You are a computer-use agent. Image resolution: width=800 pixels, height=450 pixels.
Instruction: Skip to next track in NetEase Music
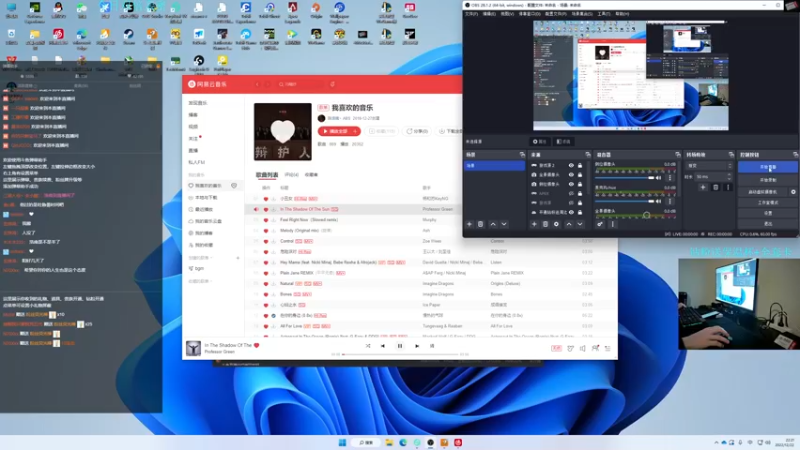pyautogui.click(x=417, y=346)
